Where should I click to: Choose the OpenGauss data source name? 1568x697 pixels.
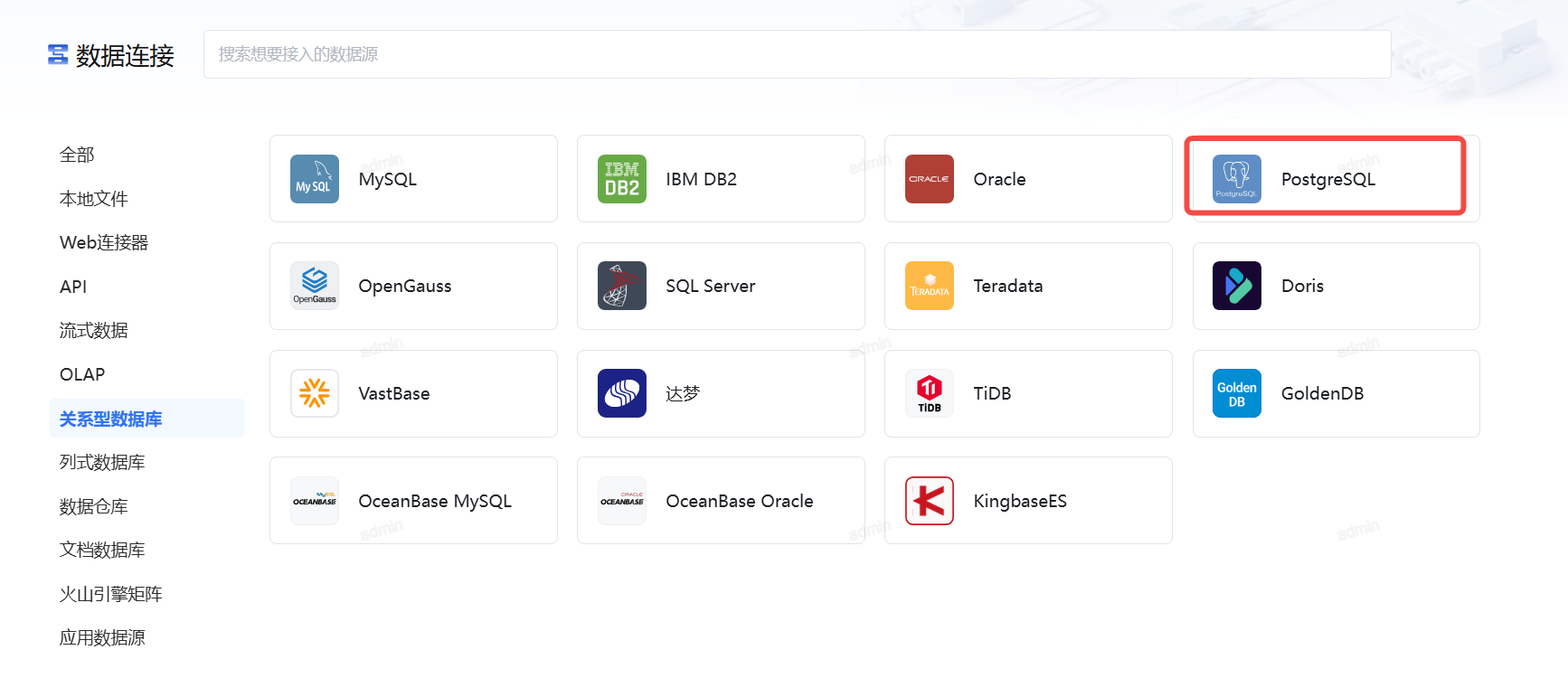405,286
